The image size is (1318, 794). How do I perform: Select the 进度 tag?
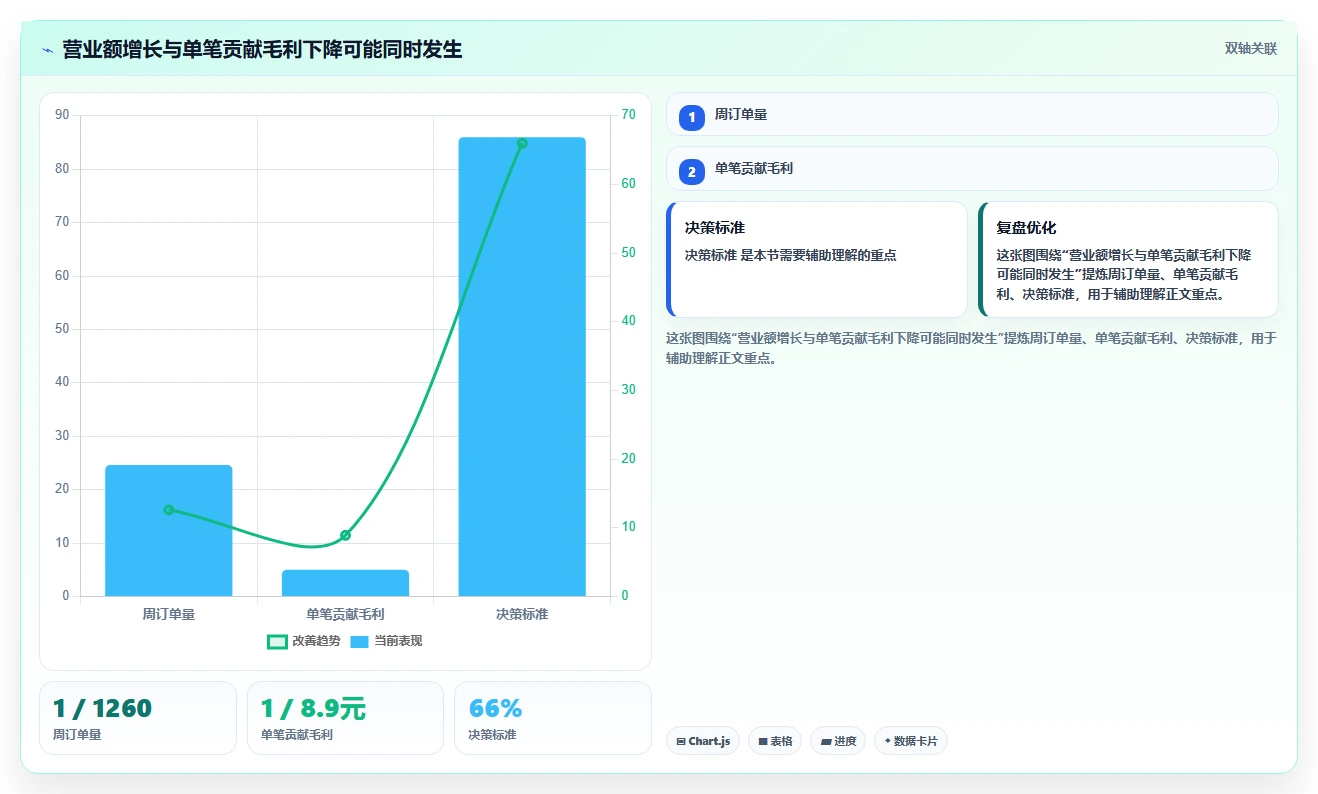(x=838, y=741)
